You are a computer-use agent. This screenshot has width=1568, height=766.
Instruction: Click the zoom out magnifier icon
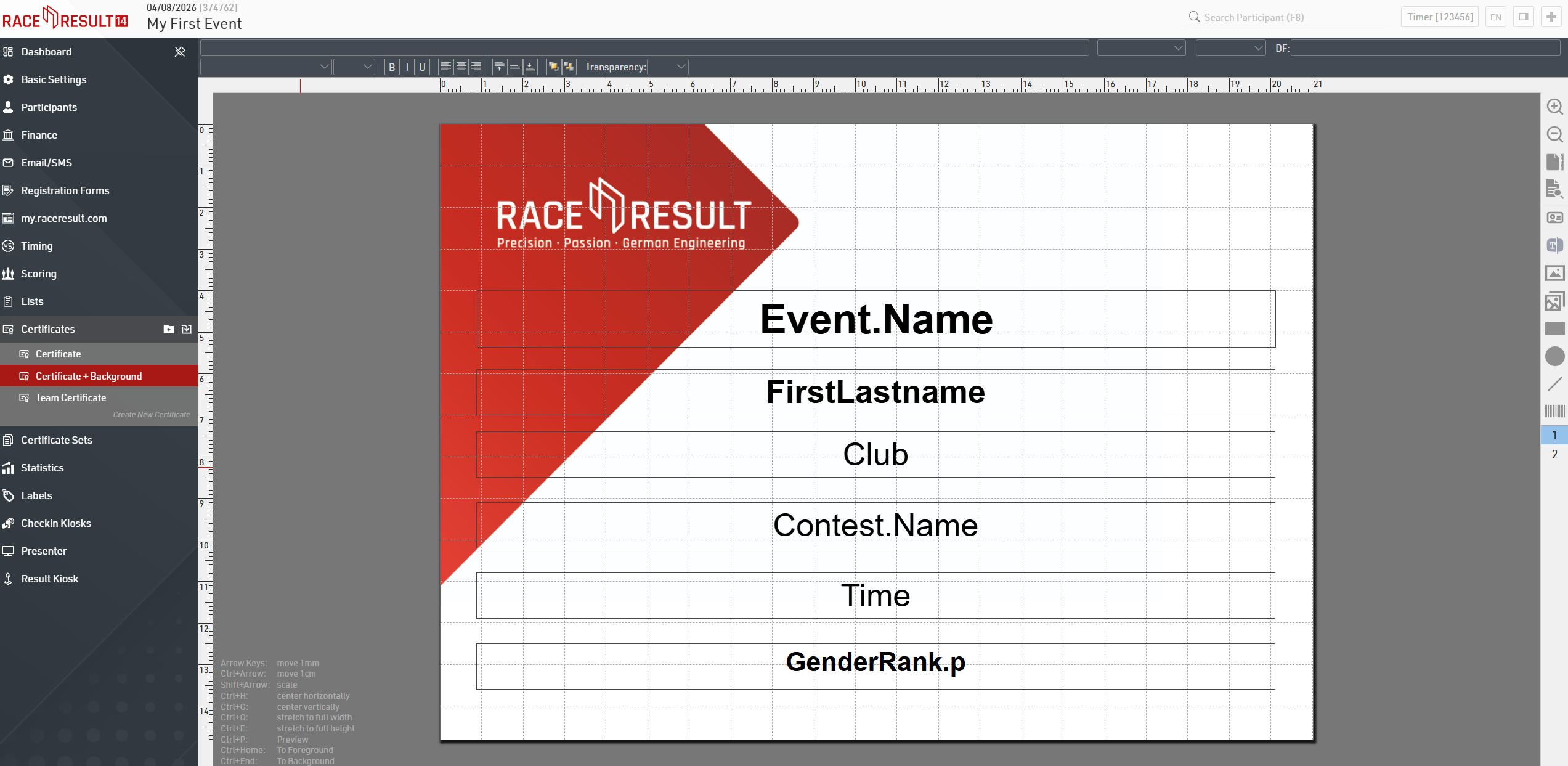1554,134
